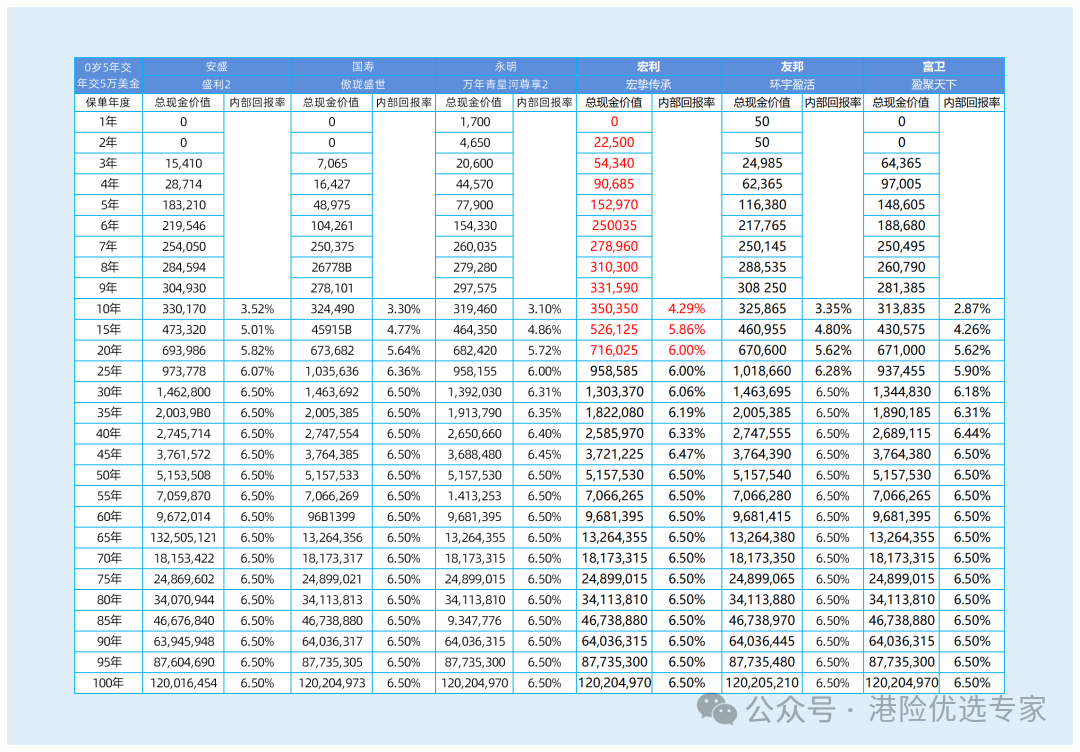The height and width of the screenshot is (752, 1080).
Task: Select the red value '152,970'
Action: coord(614,205)
